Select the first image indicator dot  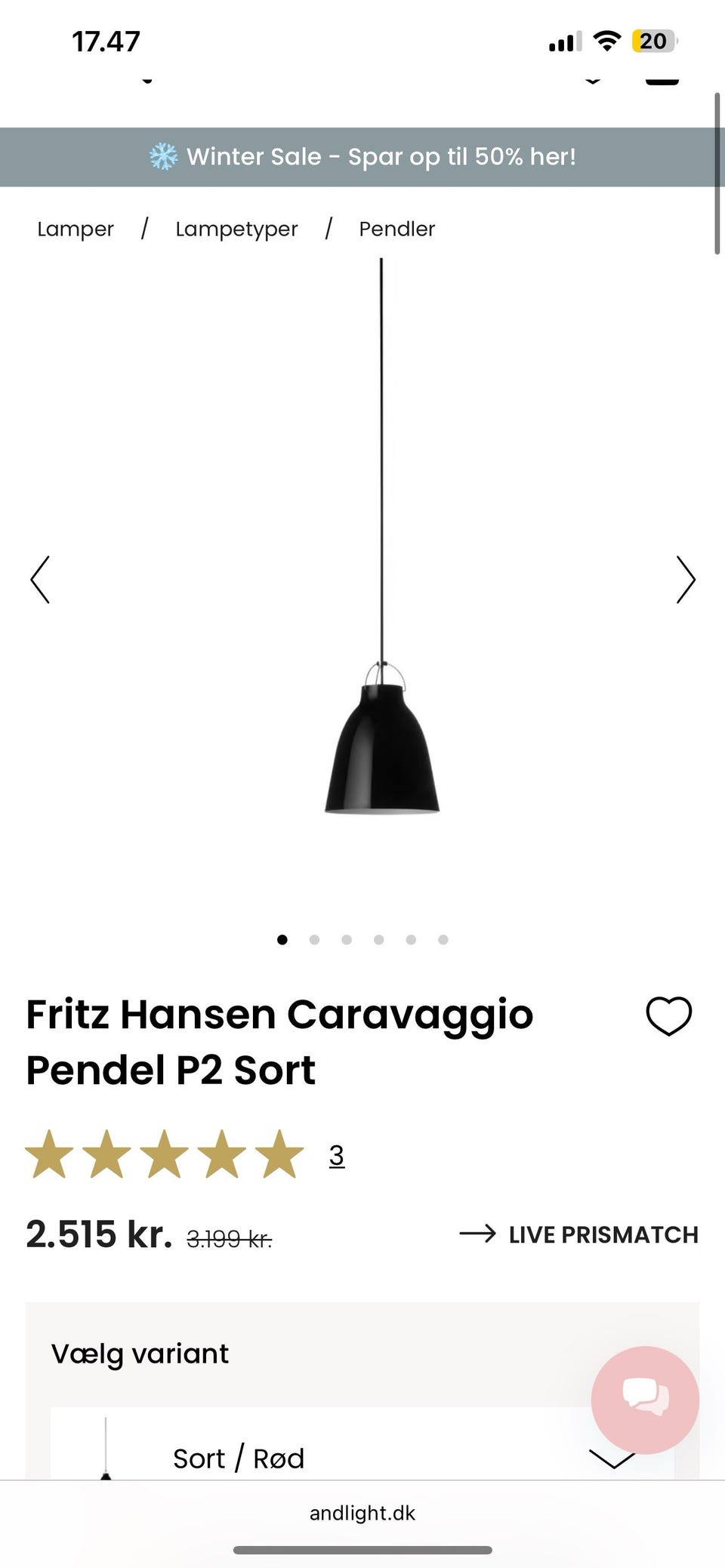(x=282, y=940)
